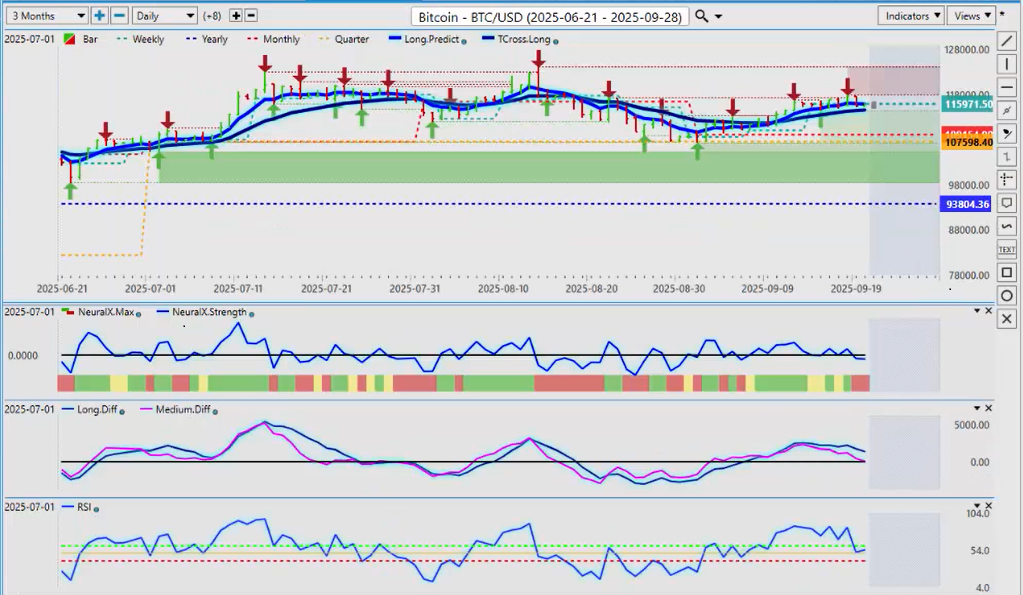Open the NeuralX panel options arrow
This screenshot has width=1023, height=595.
pos(977,311)
